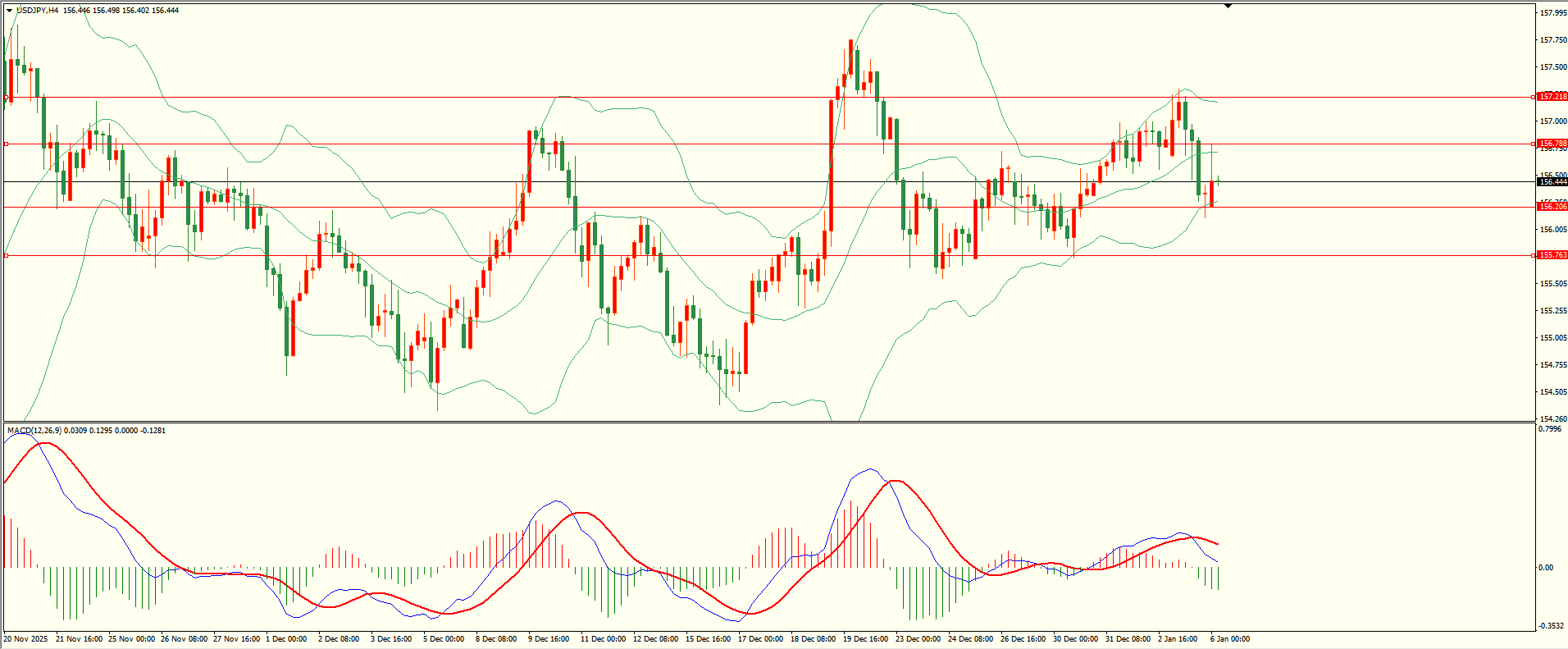Click the left anchor square of the 155.763 line
1568x649 pixels.
point(7,255)
